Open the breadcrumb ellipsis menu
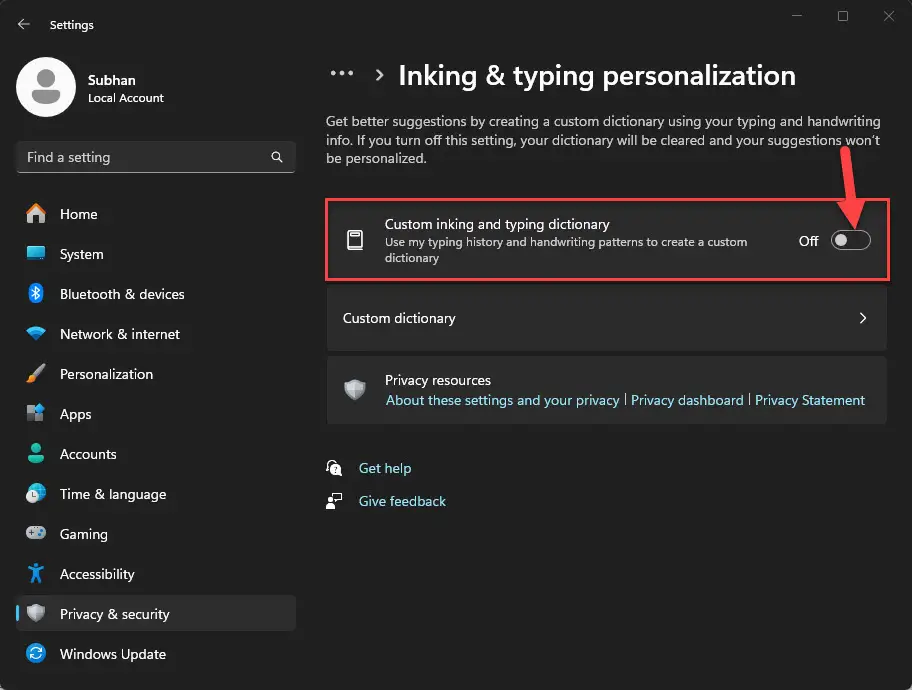Screen dimensions: 912x690 tap(342, 73)
